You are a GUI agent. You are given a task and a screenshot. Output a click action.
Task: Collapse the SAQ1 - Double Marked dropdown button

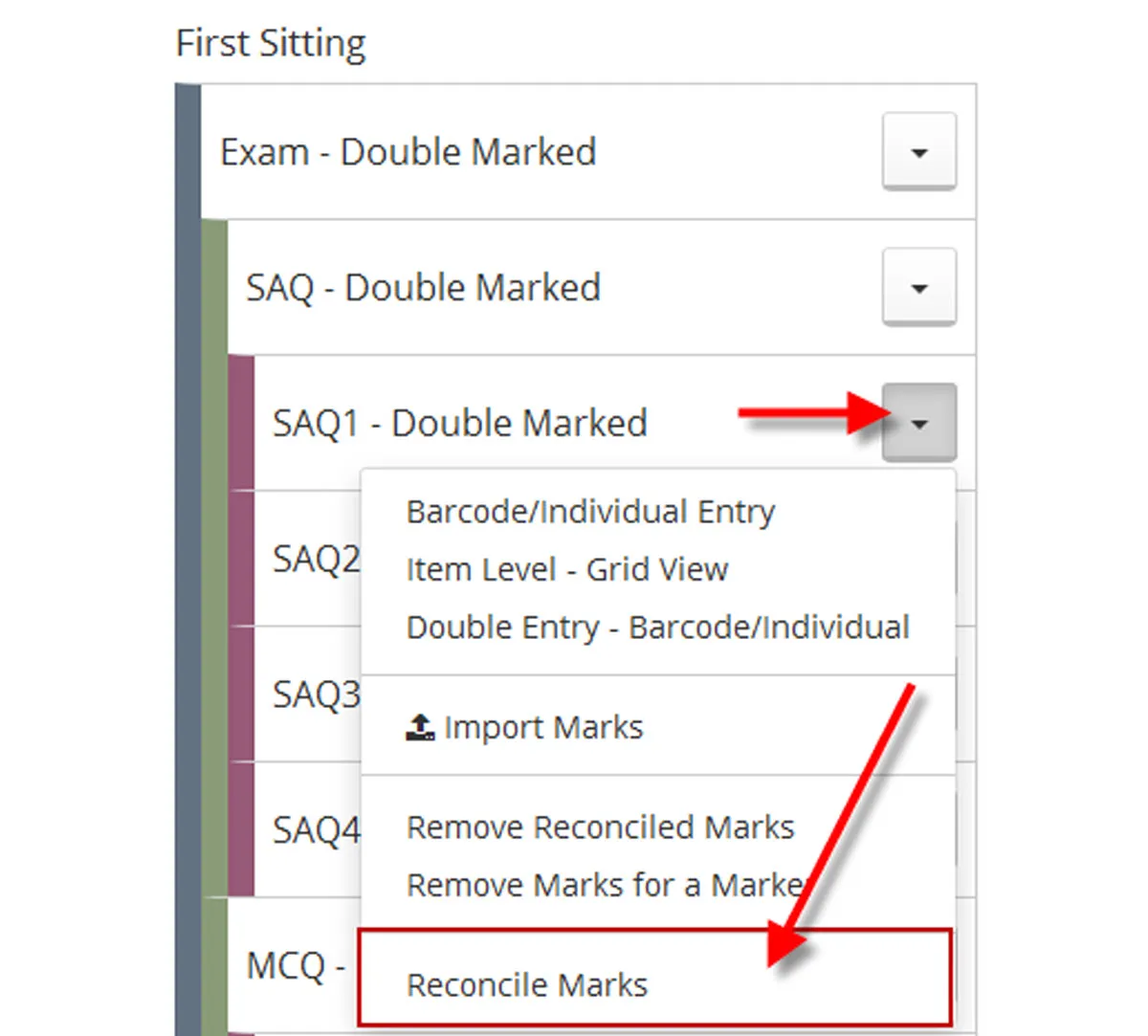(x=918, y=423)
